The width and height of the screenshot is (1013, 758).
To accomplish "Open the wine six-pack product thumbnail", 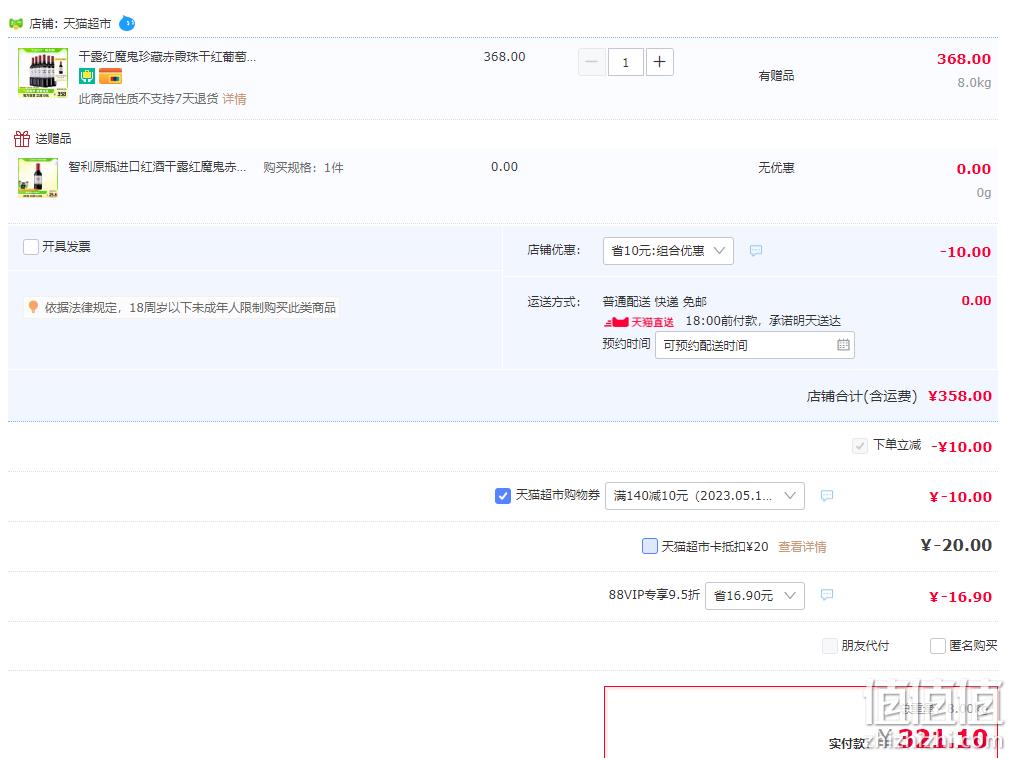I will [x=43, y=72].
